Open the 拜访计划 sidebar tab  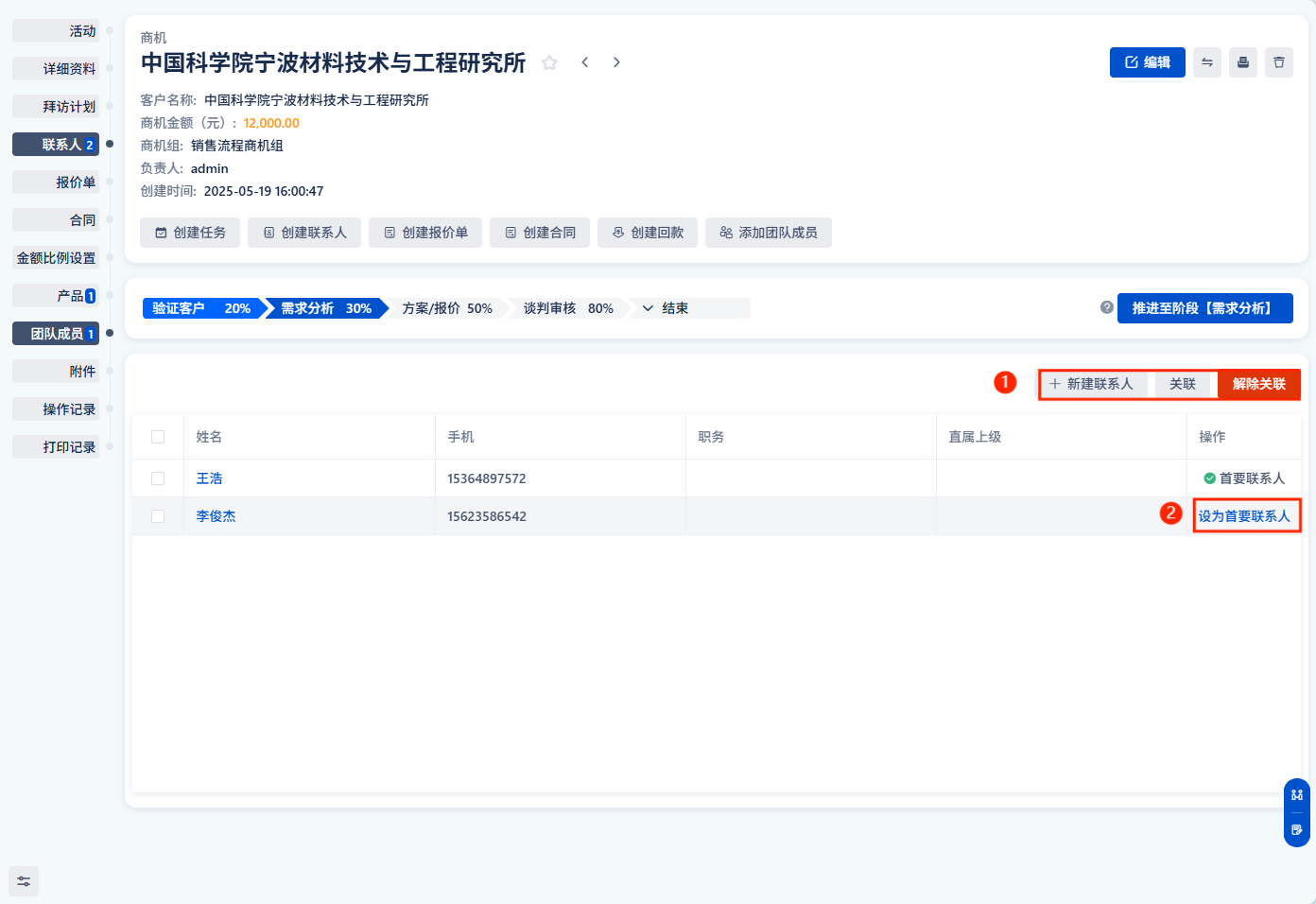point(56,107)
